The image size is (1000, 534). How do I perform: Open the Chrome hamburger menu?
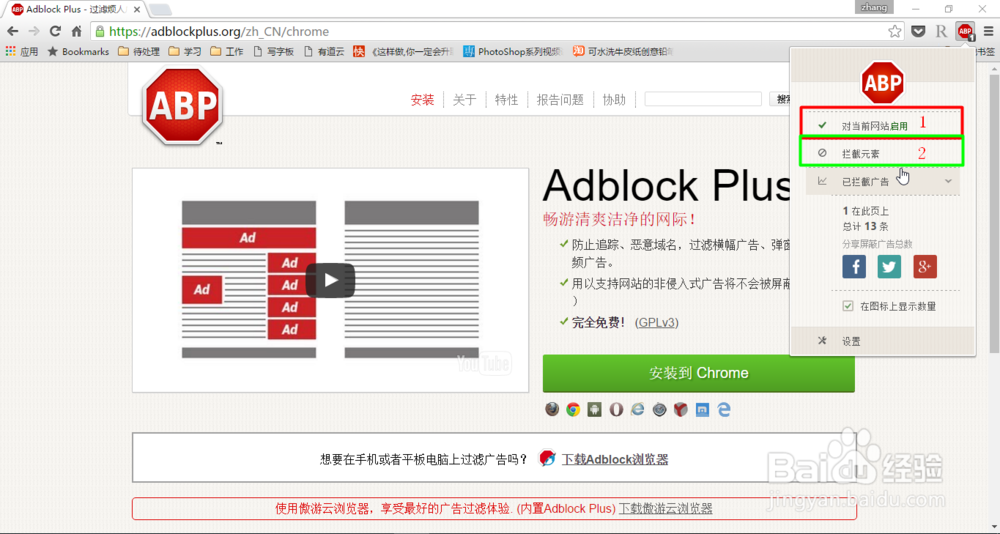pos(988,31)
